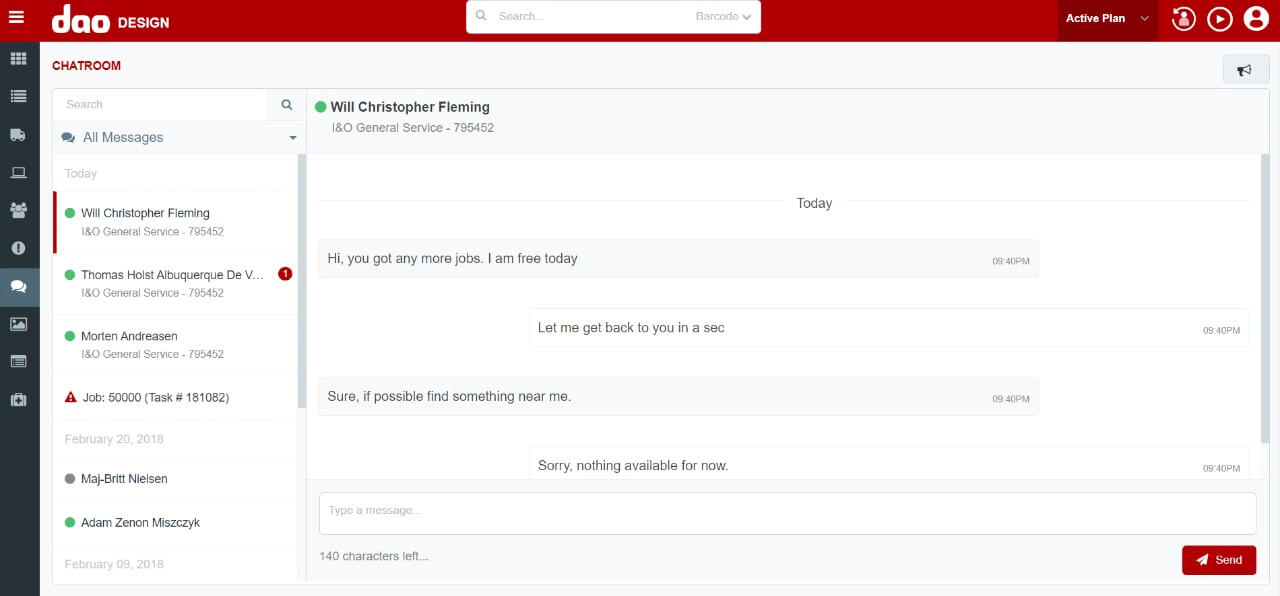The image size is (1280, 596).
Task: Click the medical kit icon in sidebar
Action: click(x=18, y=400)
